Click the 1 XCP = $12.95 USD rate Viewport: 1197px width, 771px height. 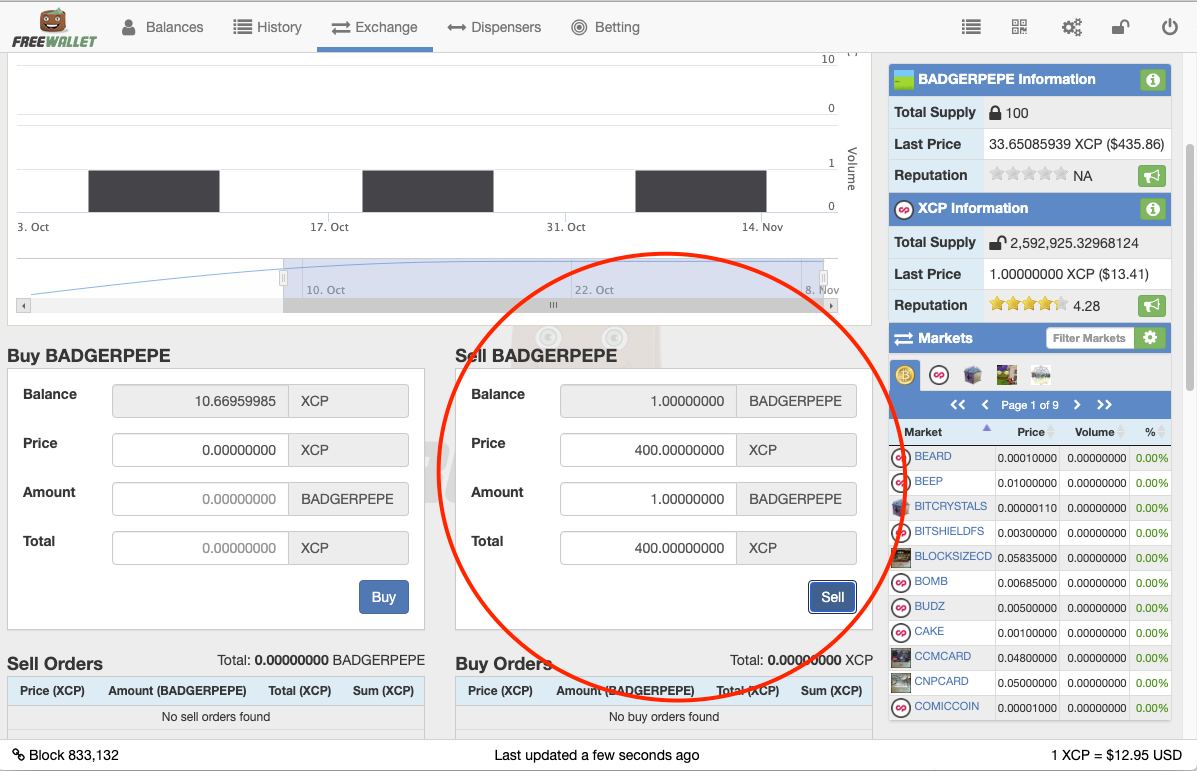pyautogui.click(x=1116, y=755)
